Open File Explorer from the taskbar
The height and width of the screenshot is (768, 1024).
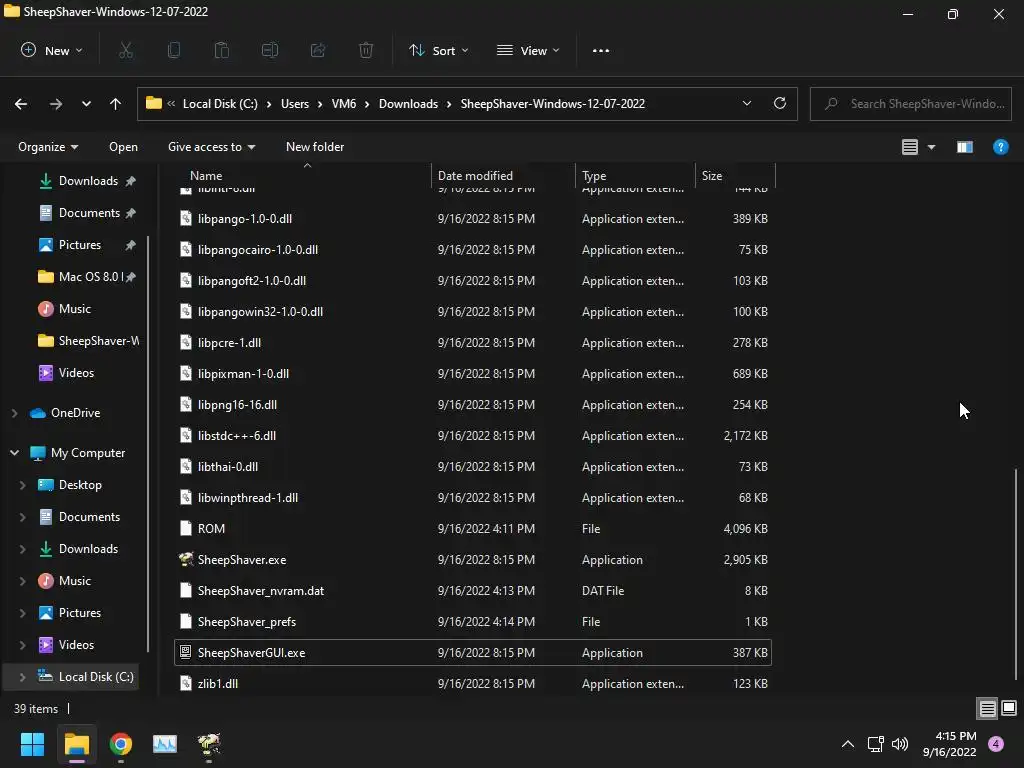point(76,744)
